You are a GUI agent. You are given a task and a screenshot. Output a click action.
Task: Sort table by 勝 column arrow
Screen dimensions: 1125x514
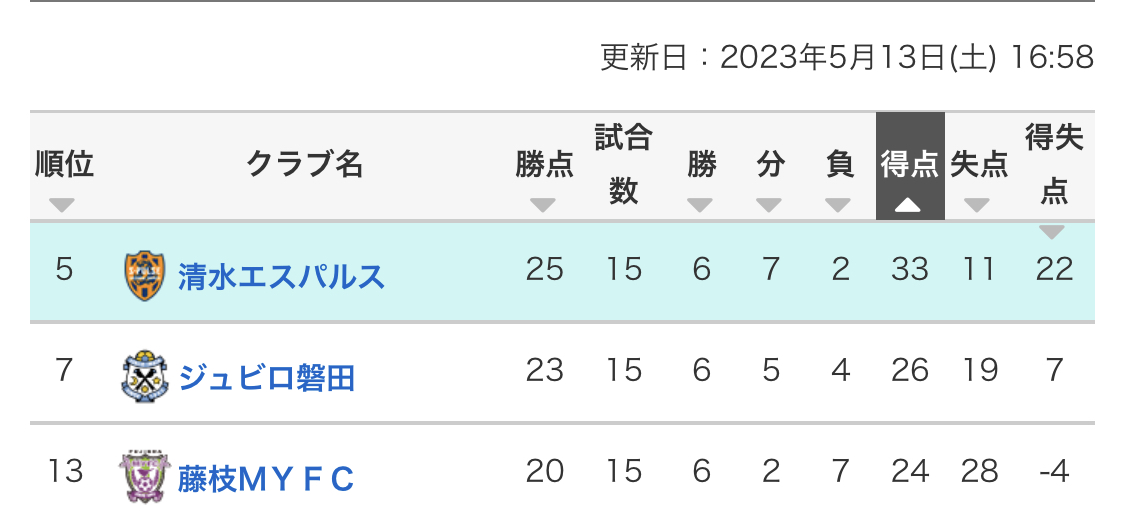pos(700,205)
